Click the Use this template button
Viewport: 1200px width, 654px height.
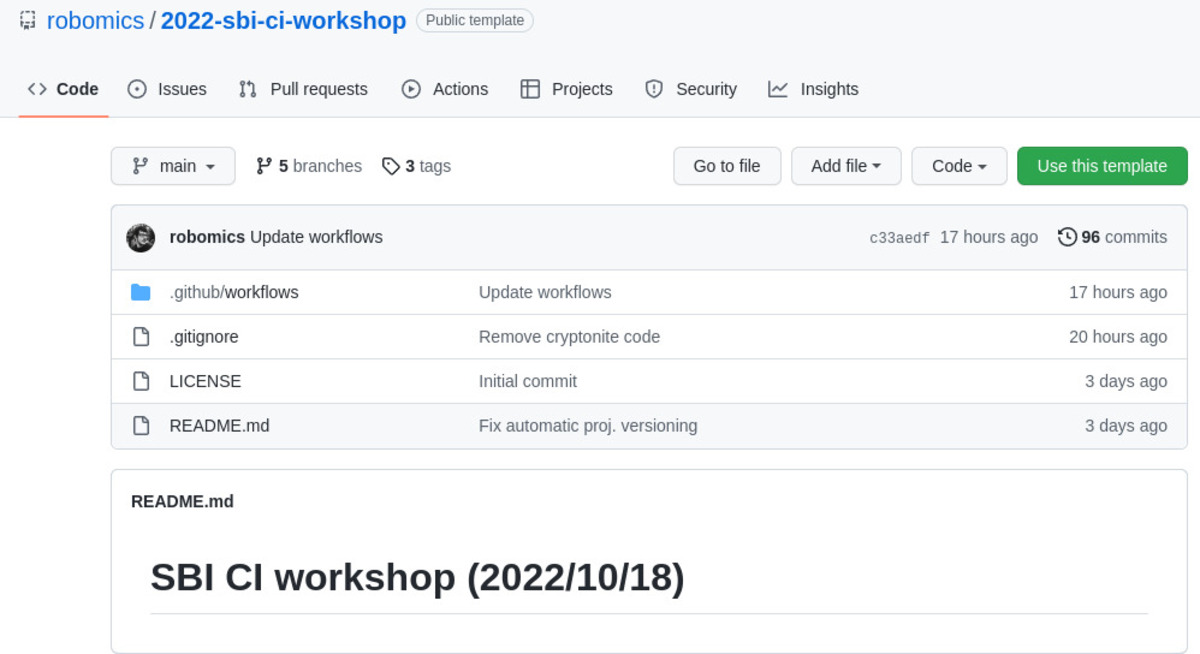tap(1102, 166)
